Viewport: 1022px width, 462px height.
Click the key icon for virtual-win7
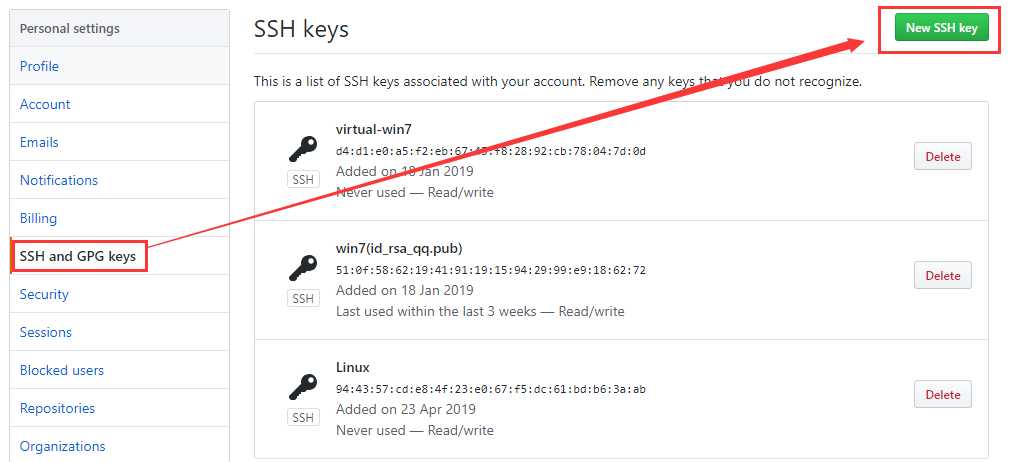coord(303,149)
